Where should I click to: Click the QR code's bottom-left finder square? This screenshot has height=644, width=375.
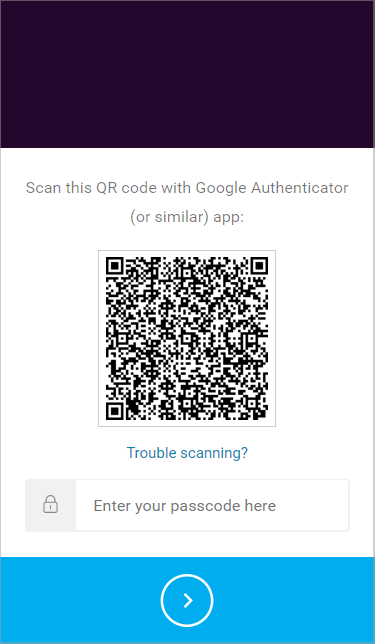point(115,410)
